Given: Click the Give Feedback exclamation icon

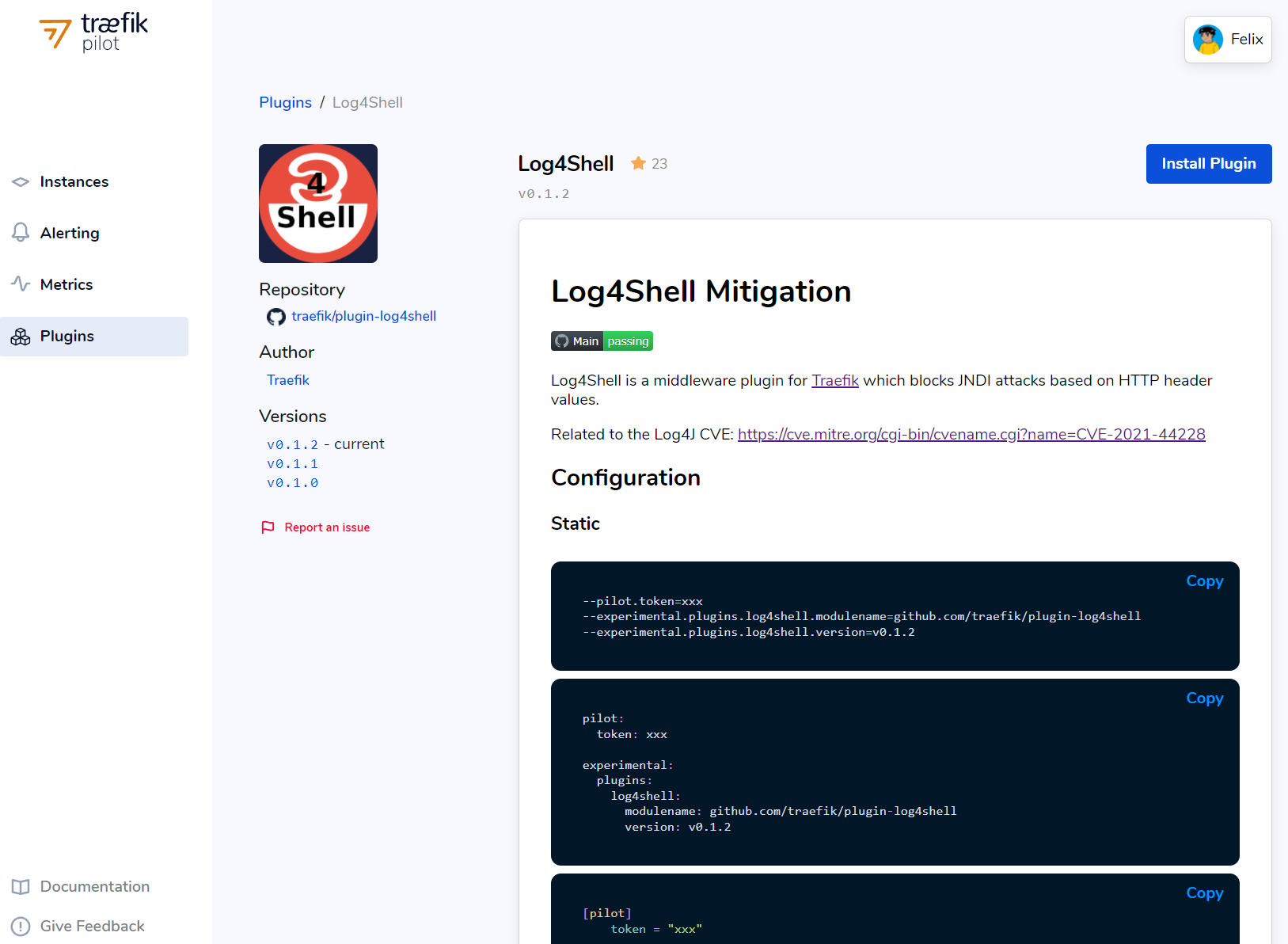Looking at the screenshot, I should tap(21, 927).
